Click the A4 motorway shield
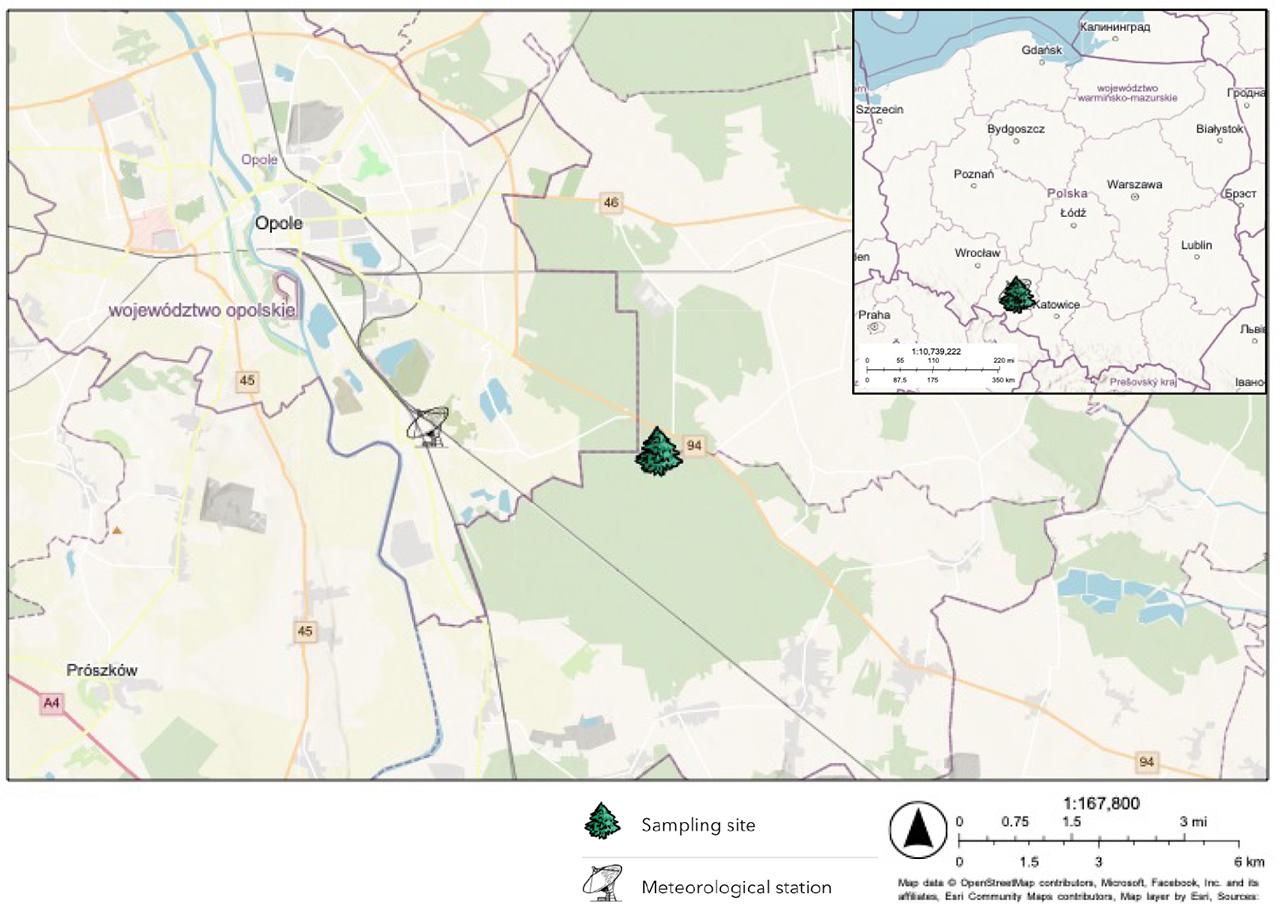 [x=50, y=704]
